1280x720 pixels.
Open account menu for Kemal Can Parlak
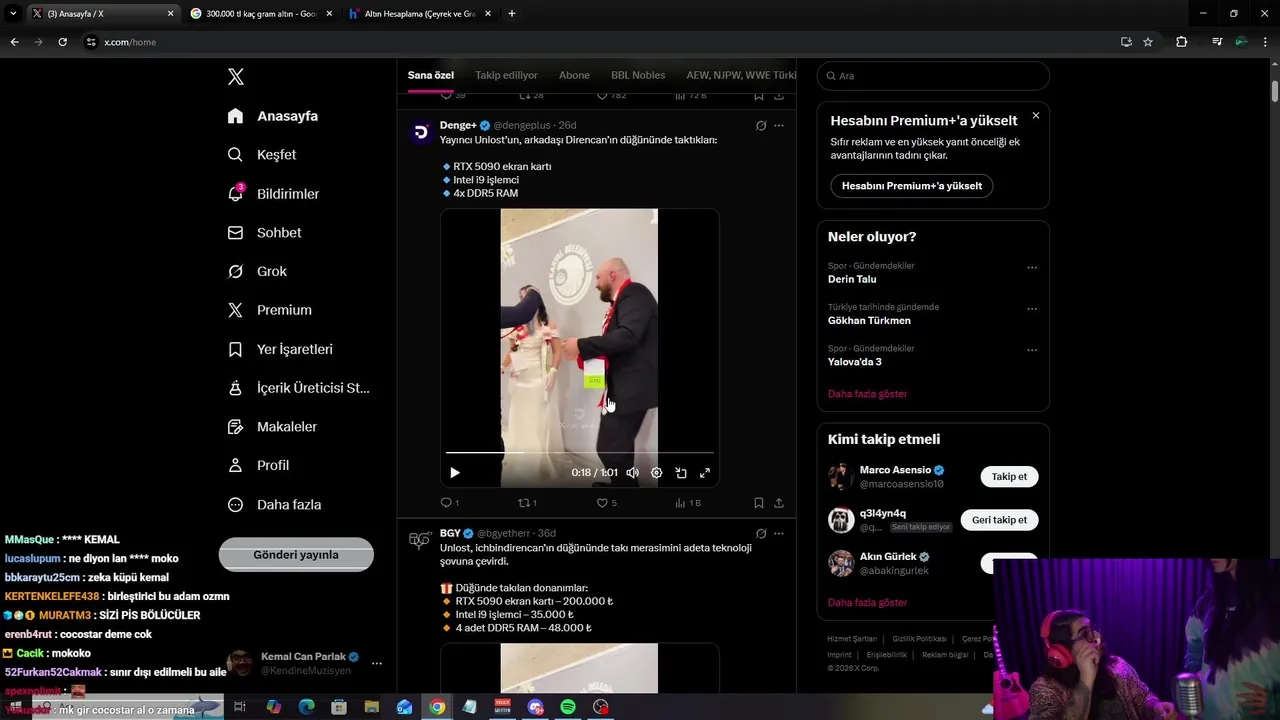(377, 663)
